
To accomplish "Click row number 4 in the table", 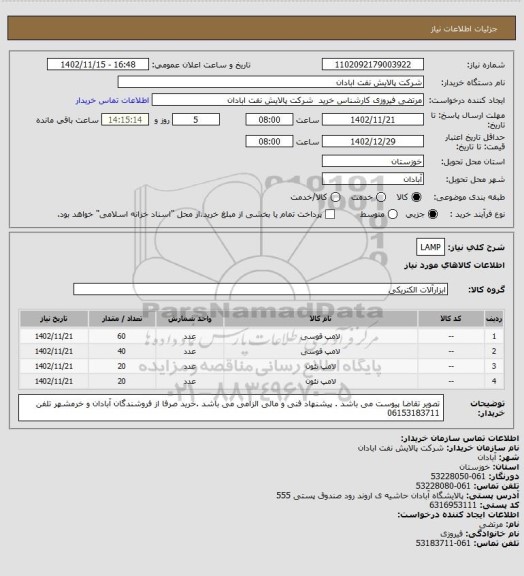I will [494, 381].
